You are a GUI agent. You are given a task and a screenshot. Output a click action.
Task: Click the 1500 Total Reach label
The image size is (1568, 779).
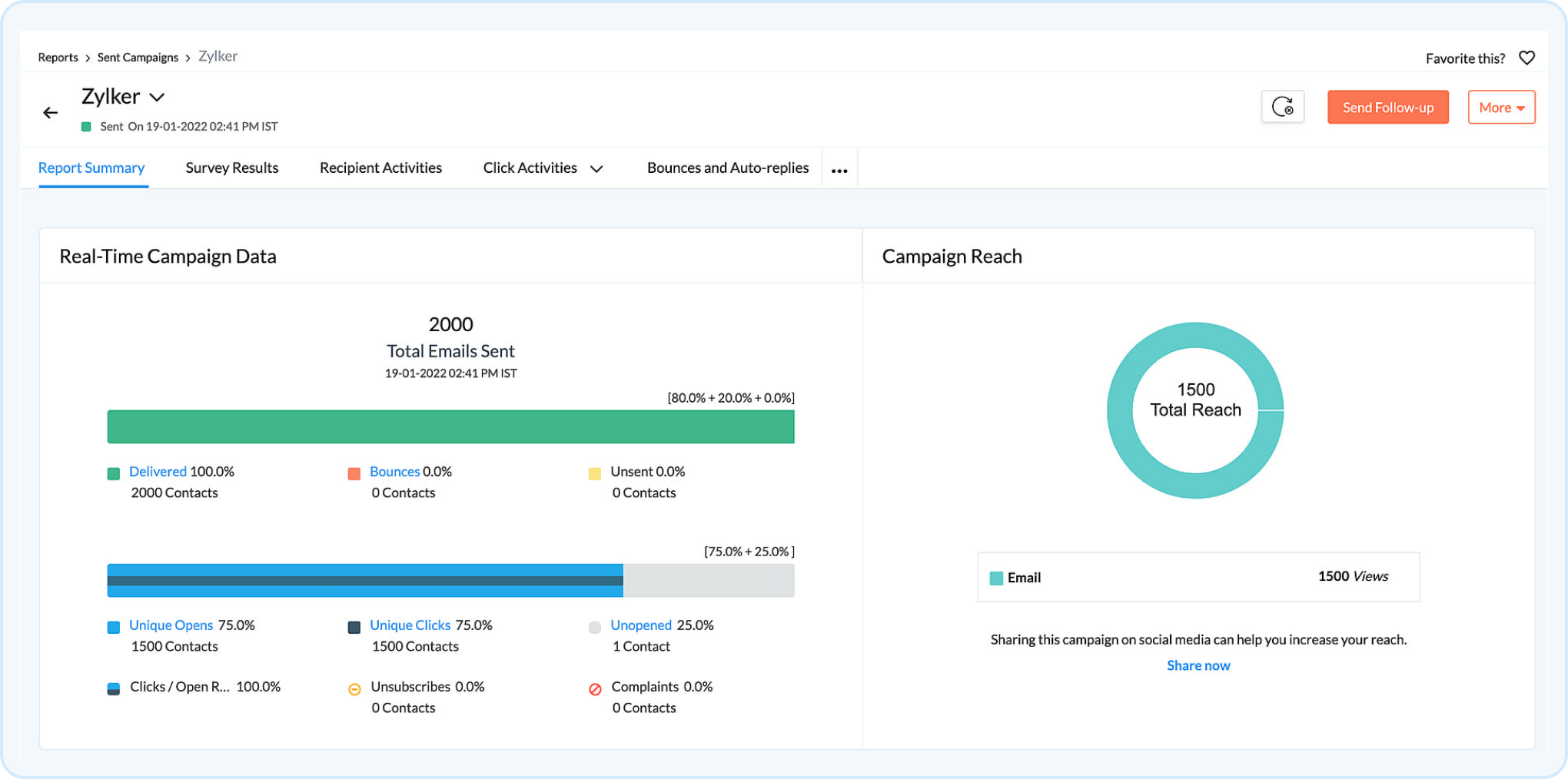1195,399
